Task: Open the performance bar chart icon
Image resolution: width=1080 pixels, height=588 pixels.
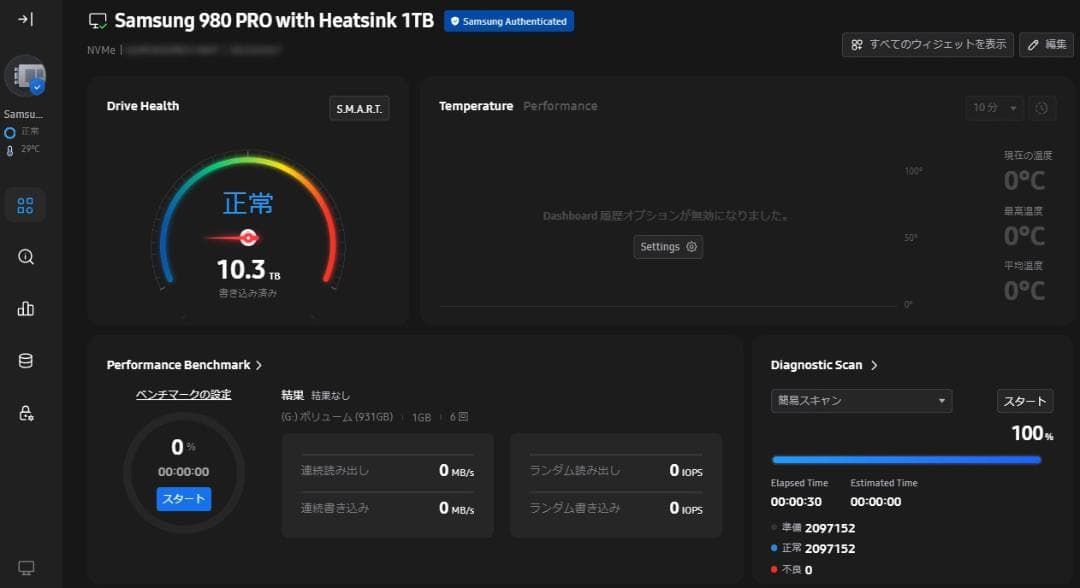Action: (25, 308)
